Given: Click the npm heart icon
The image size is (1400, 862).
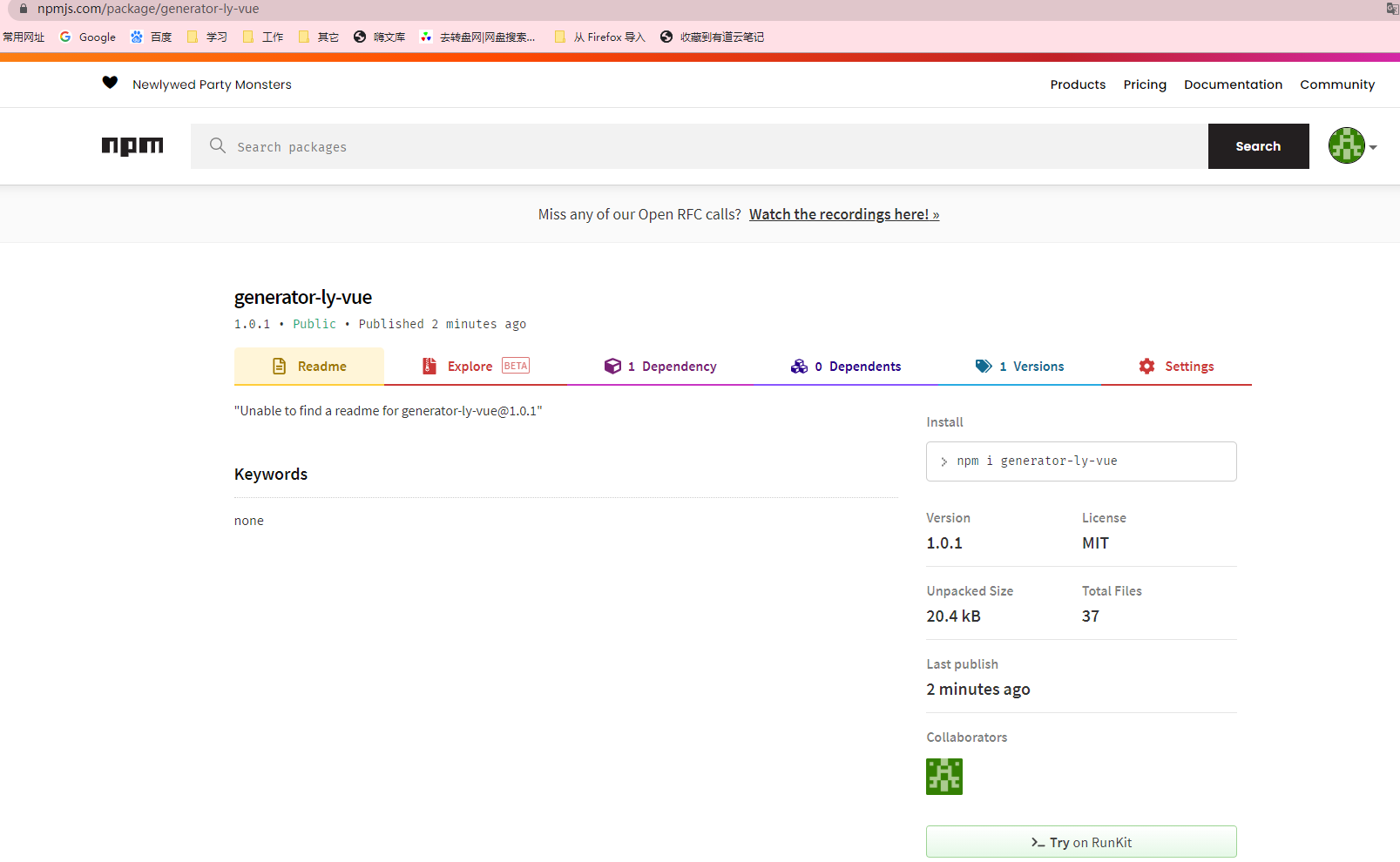Looking at the screenshot, I should [110, 83].
